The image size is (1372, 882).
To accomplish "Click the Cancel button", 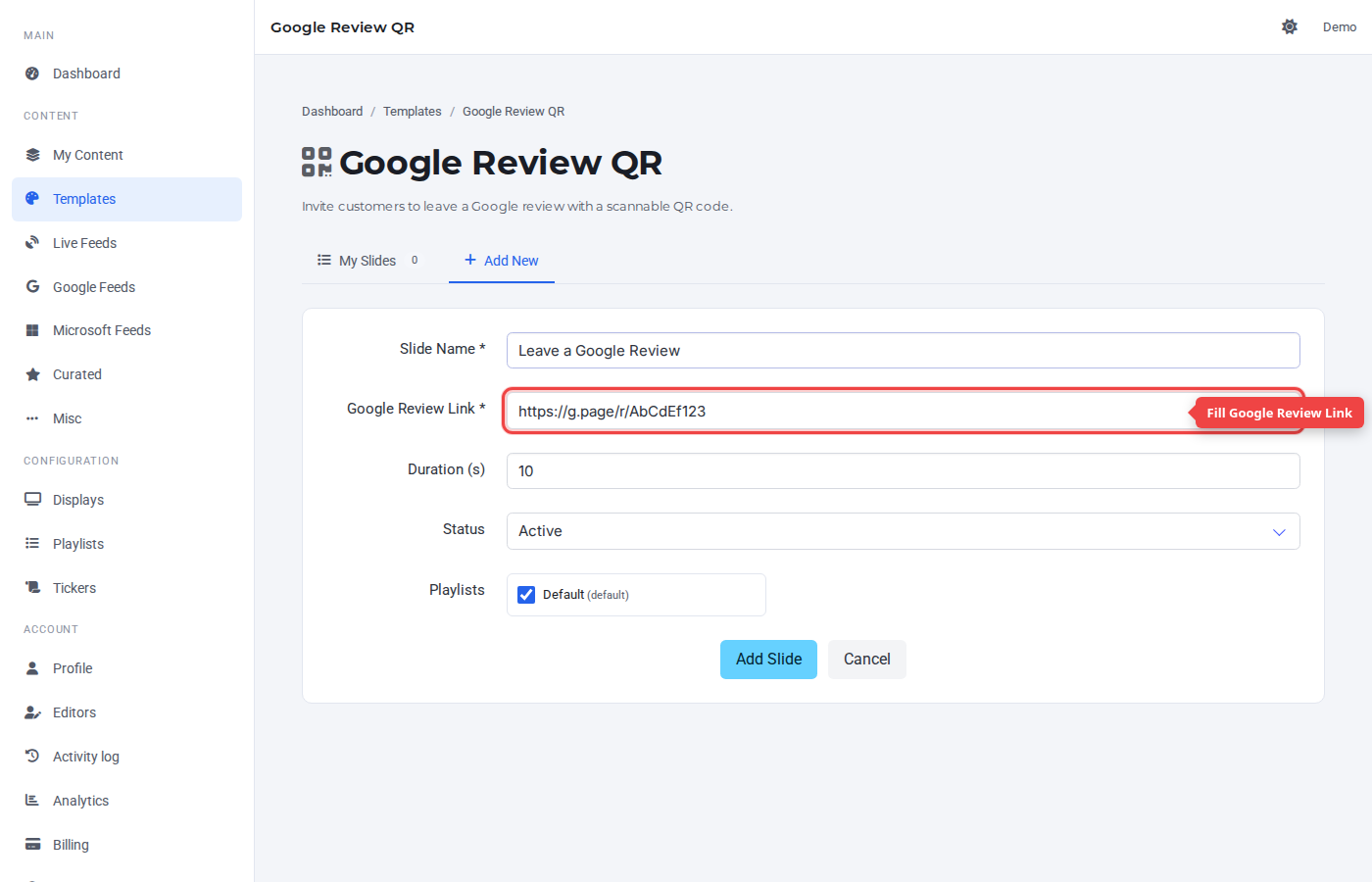I will (867, 660).
